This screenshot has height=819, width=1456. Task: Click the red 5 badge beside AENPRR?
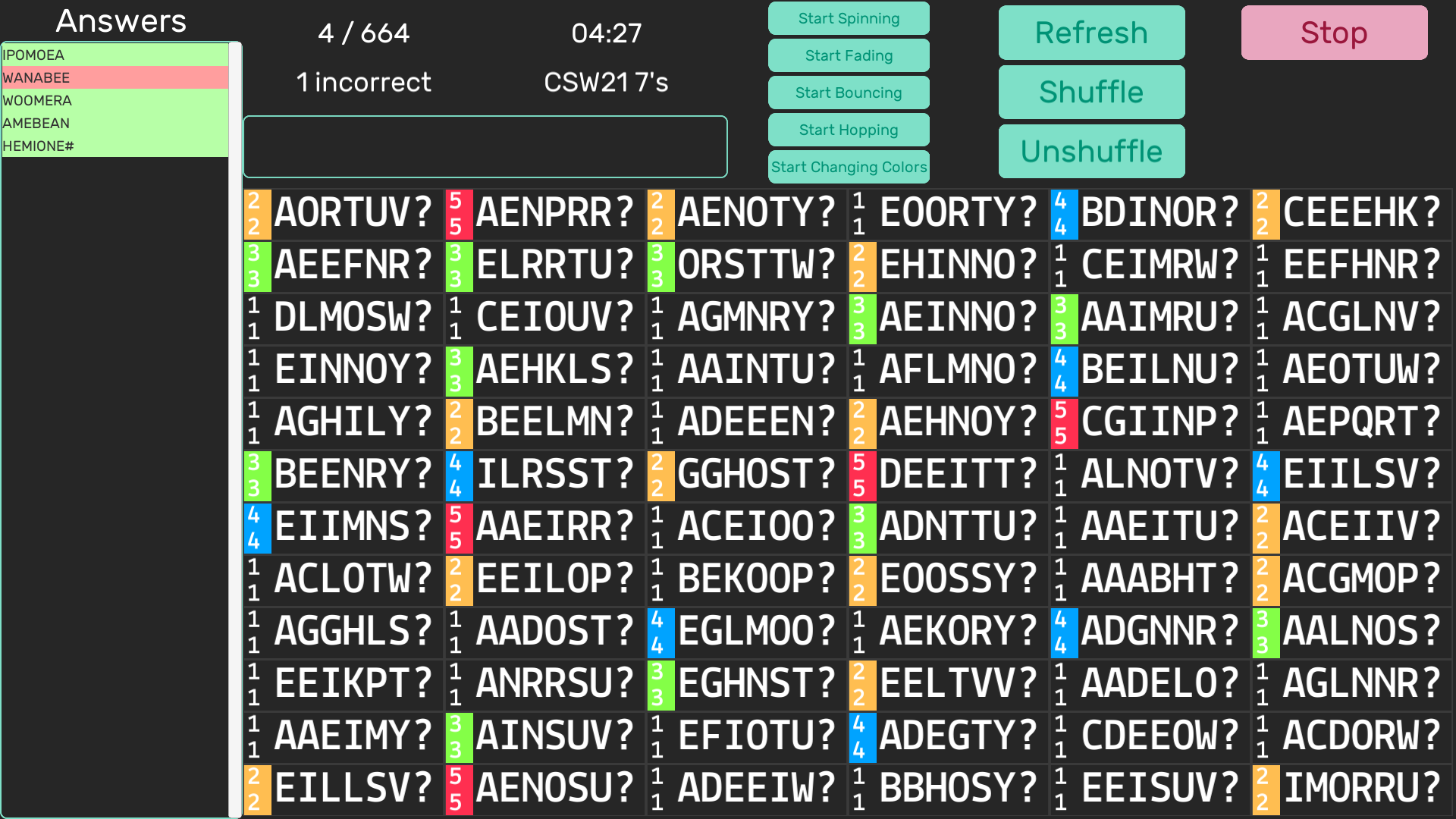pyautogui.click(x=456, y=214)
